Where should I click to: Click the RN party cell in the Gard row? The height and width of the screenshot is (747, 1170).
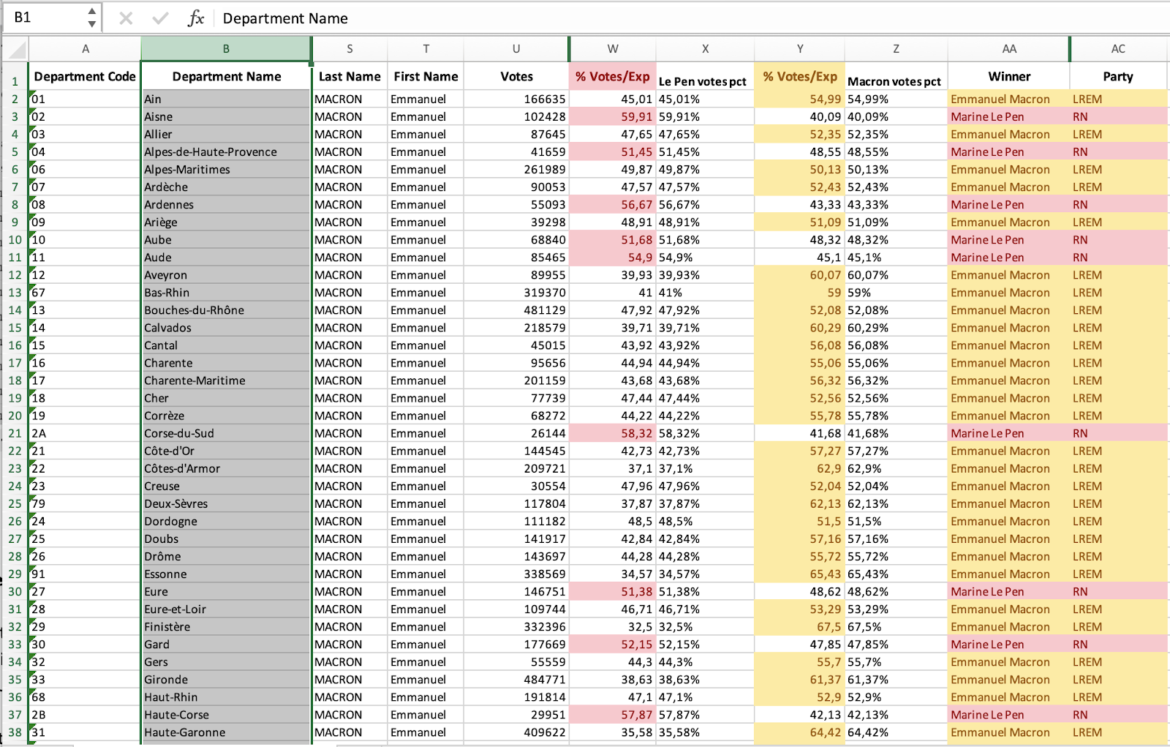pos(1118,644)
